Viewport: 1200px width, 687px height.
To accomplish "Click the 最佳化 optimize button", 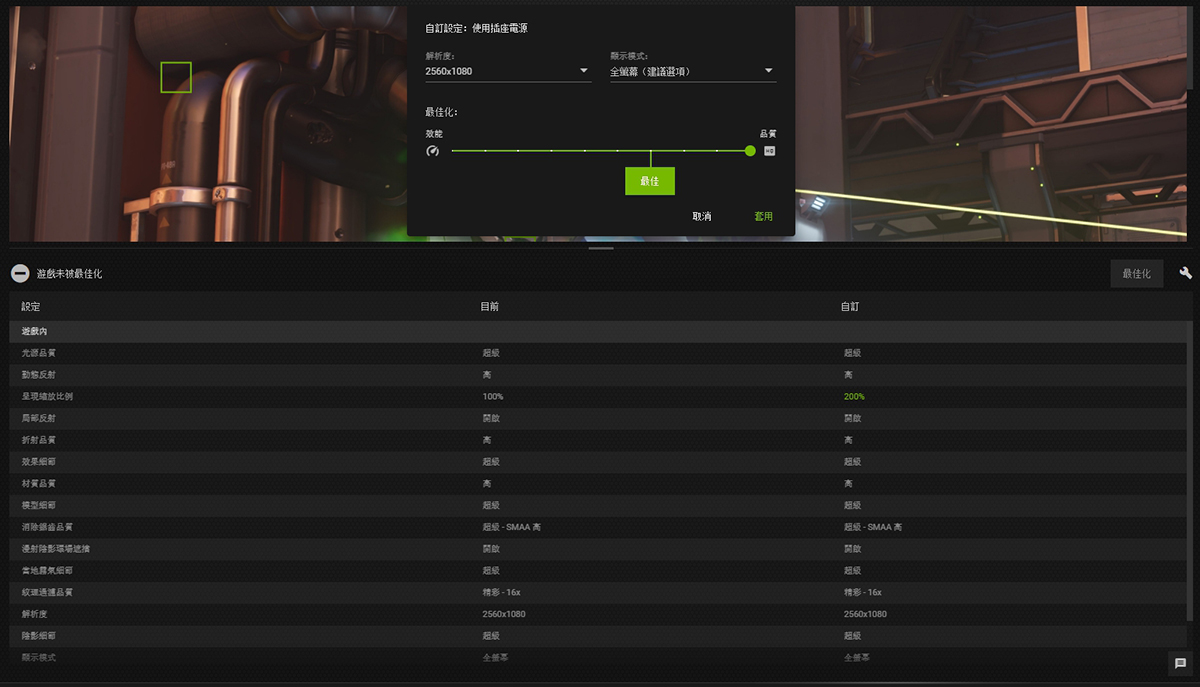I will click(x=1136, y=273).
